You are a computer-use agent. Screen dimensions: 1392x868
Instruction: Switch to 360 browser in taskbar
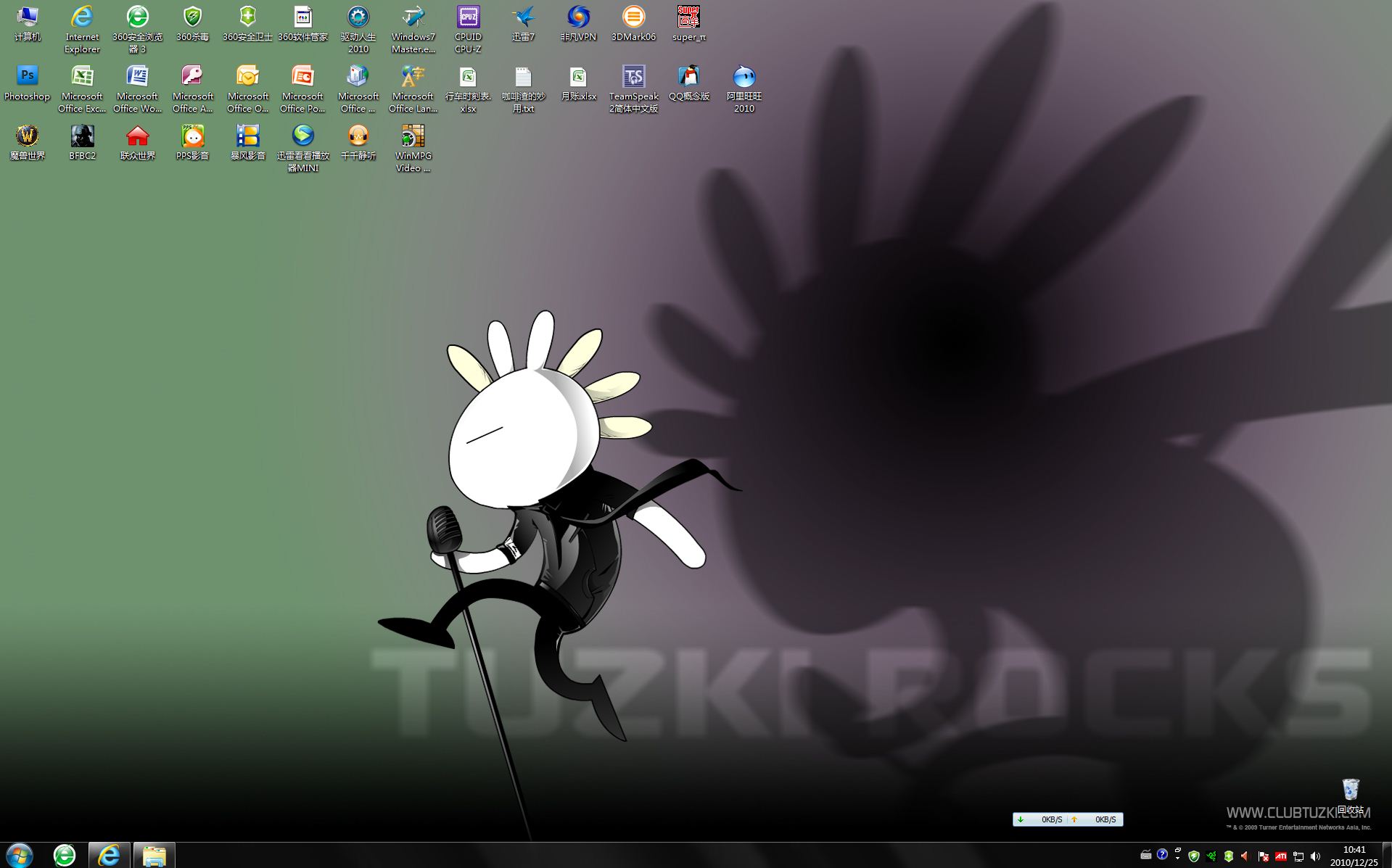tap(65, 855)
